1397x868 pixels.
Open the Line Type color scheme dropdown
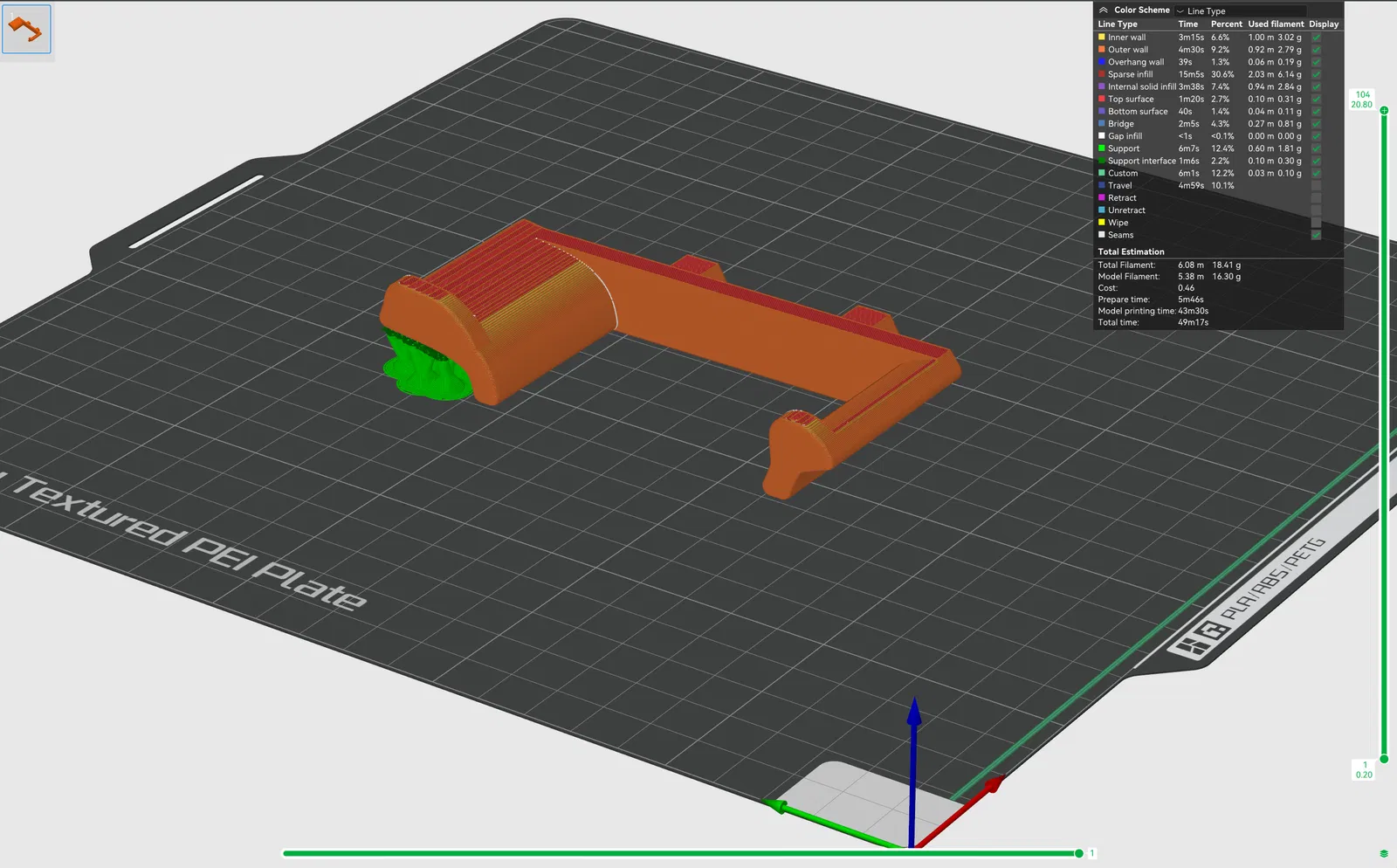(x=1241, y=11)
